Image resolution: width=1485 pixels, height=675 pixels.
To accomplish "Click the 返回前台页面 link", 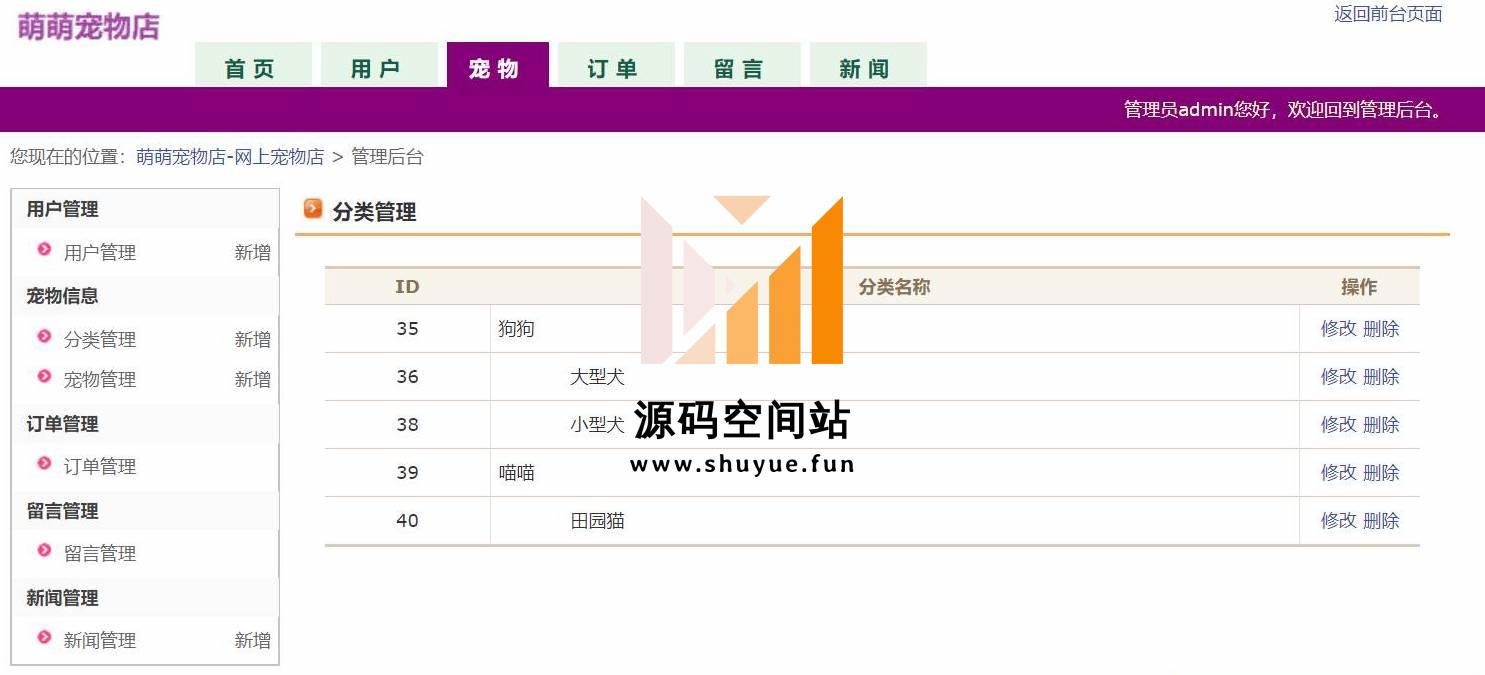I will (x=1388, y=14).
